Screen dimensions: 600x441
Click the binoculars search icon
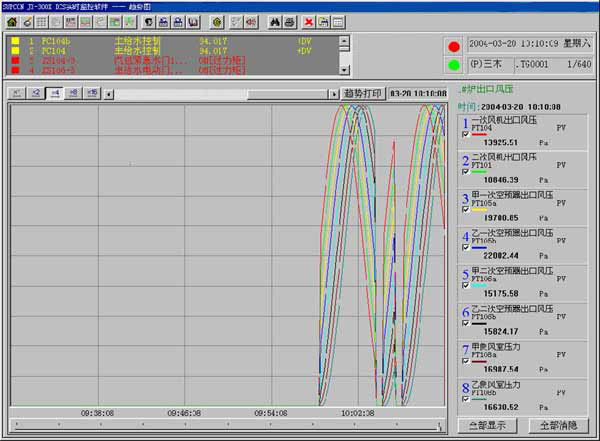coord(275,22)
